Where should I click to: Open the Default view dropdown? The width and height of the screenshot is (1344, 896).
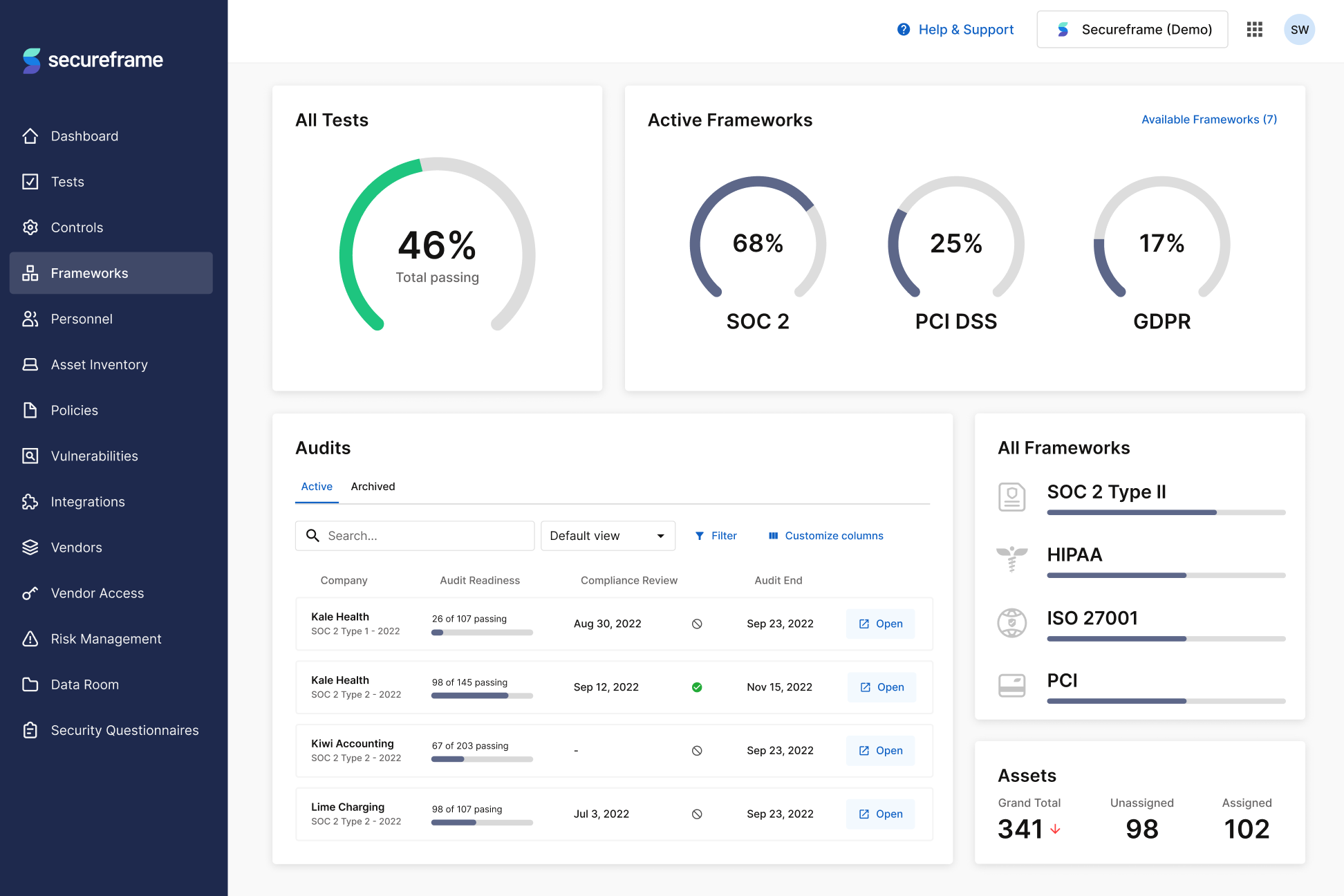tap(608, 536)
